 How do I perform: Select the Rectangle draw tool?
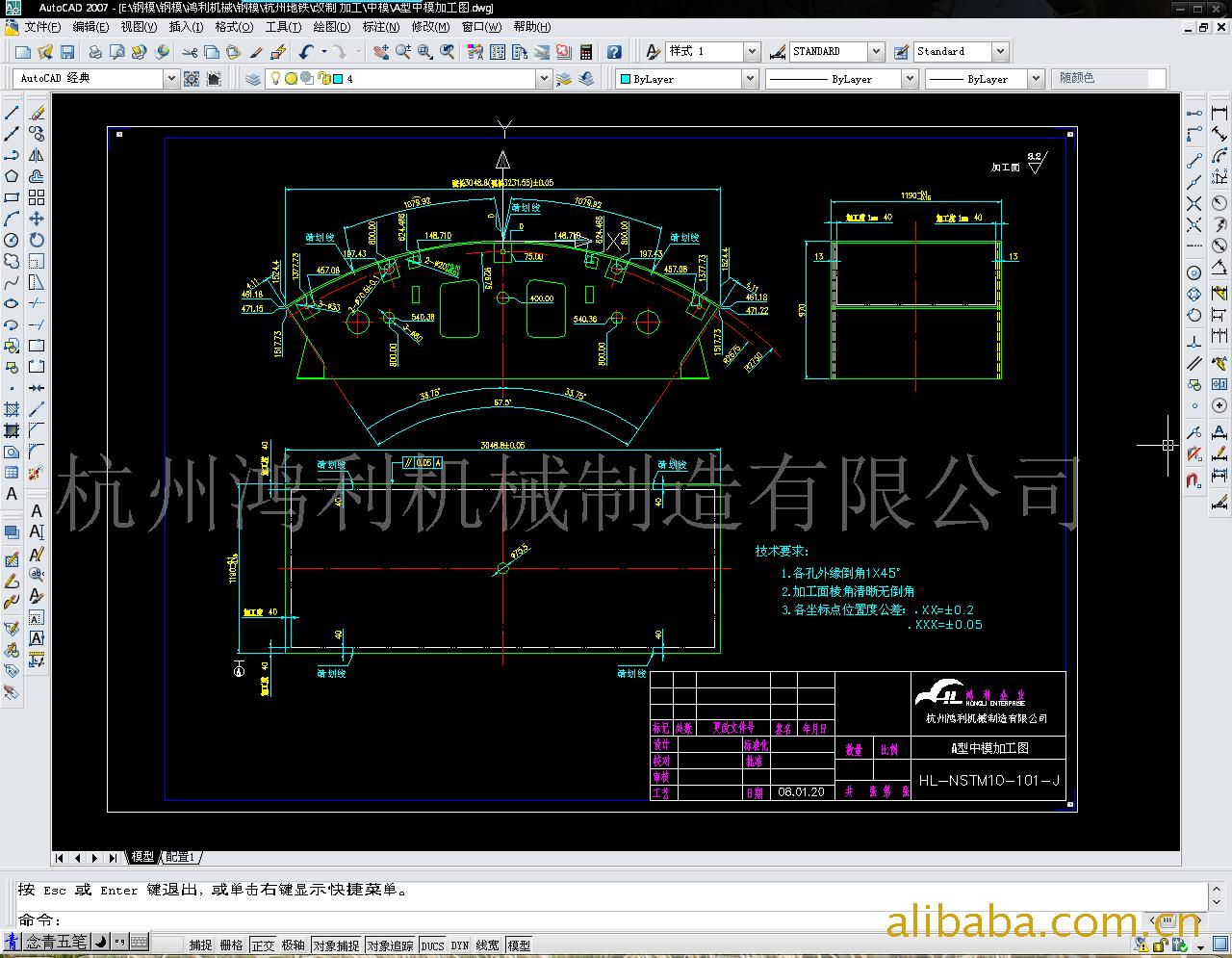click(12, 197)
